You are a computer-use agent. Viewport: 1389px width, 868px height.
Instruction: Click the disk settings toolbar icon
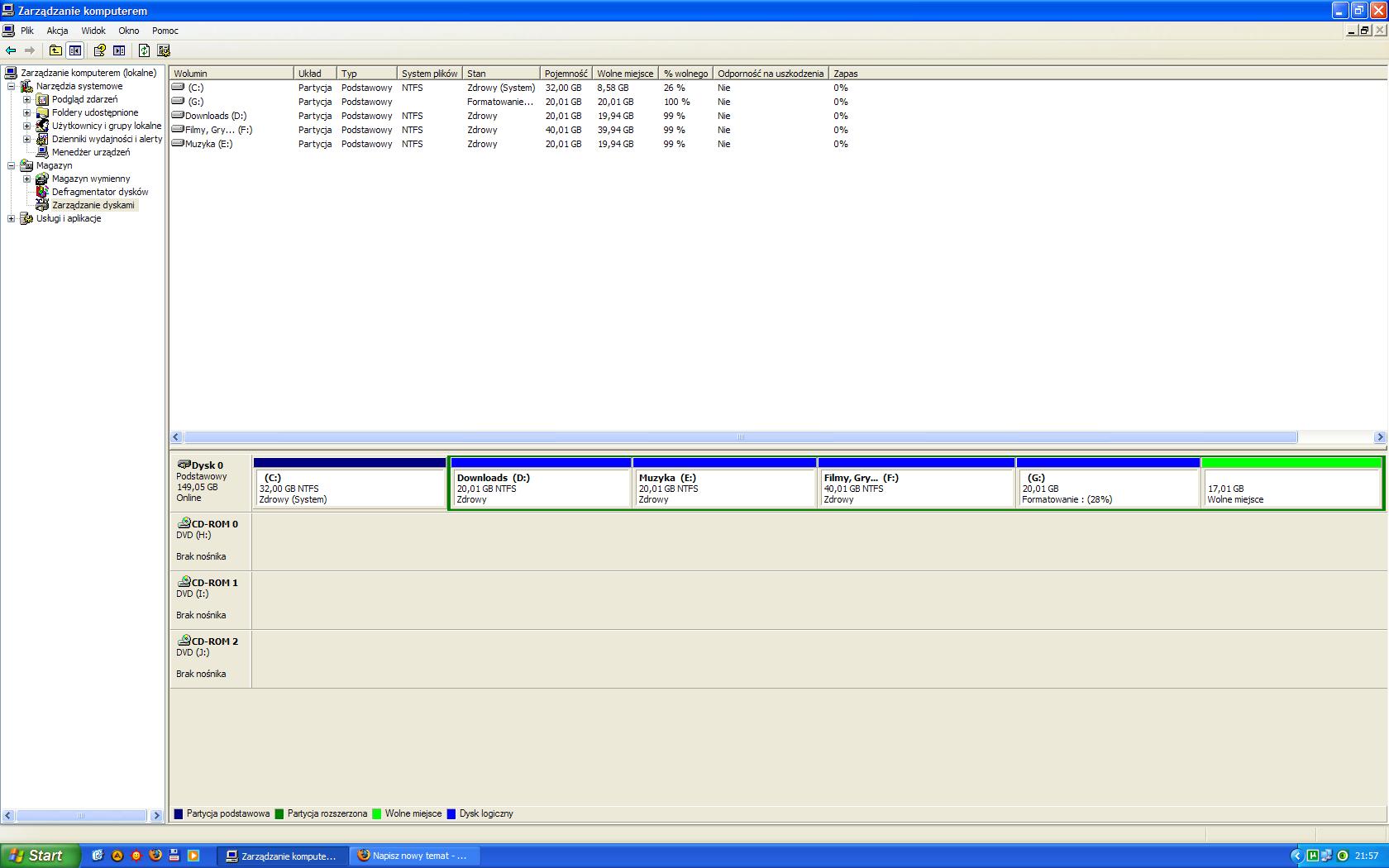click(164, 50)
